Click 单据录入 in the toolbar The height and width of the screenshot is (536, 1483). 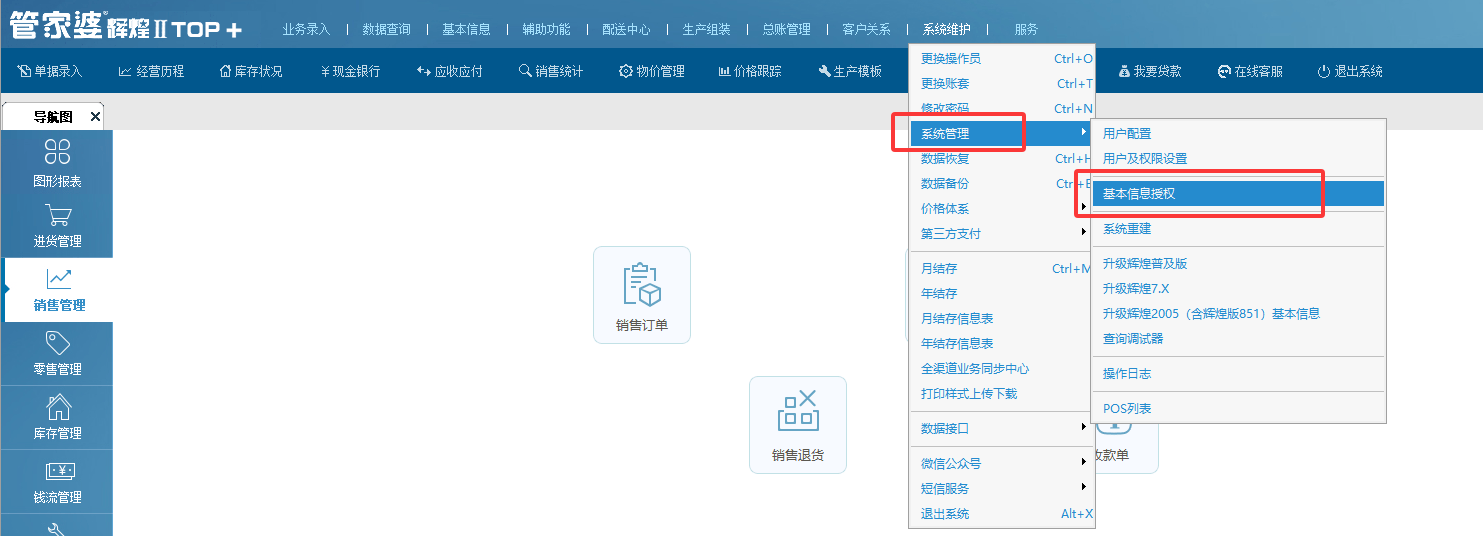pos(50,71)
